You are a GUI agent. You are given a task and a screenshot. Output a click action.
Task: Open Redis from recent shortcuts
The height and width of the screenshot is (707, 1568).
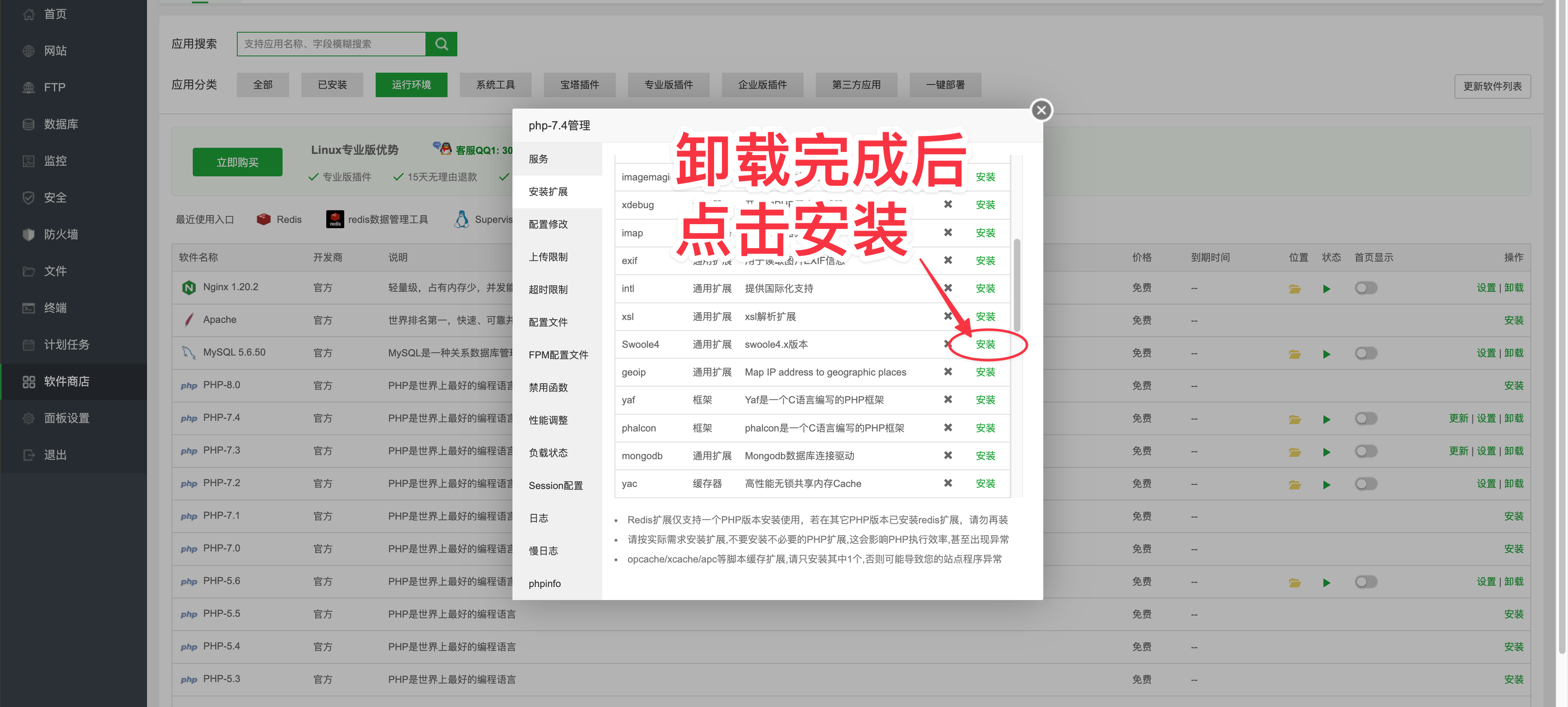[x=279, y=219]
